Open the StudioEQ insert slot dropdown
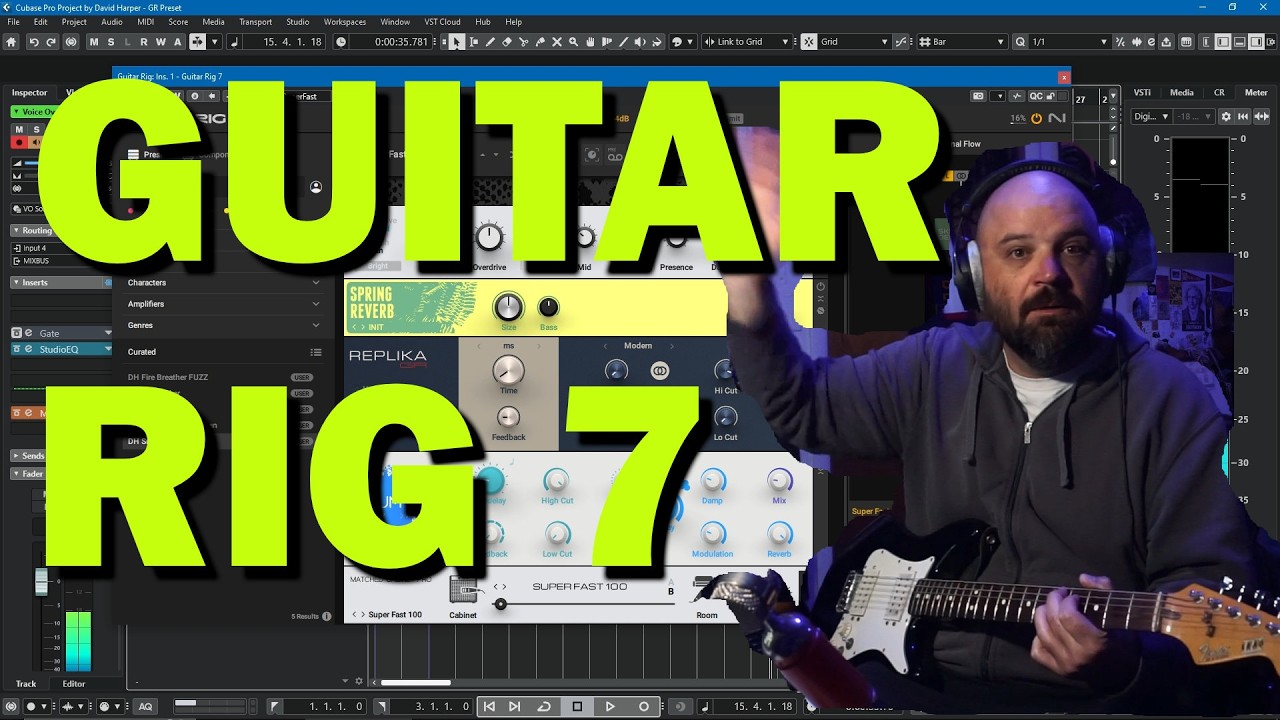This screenshot has width=1280, height=720. coord(108,349)
